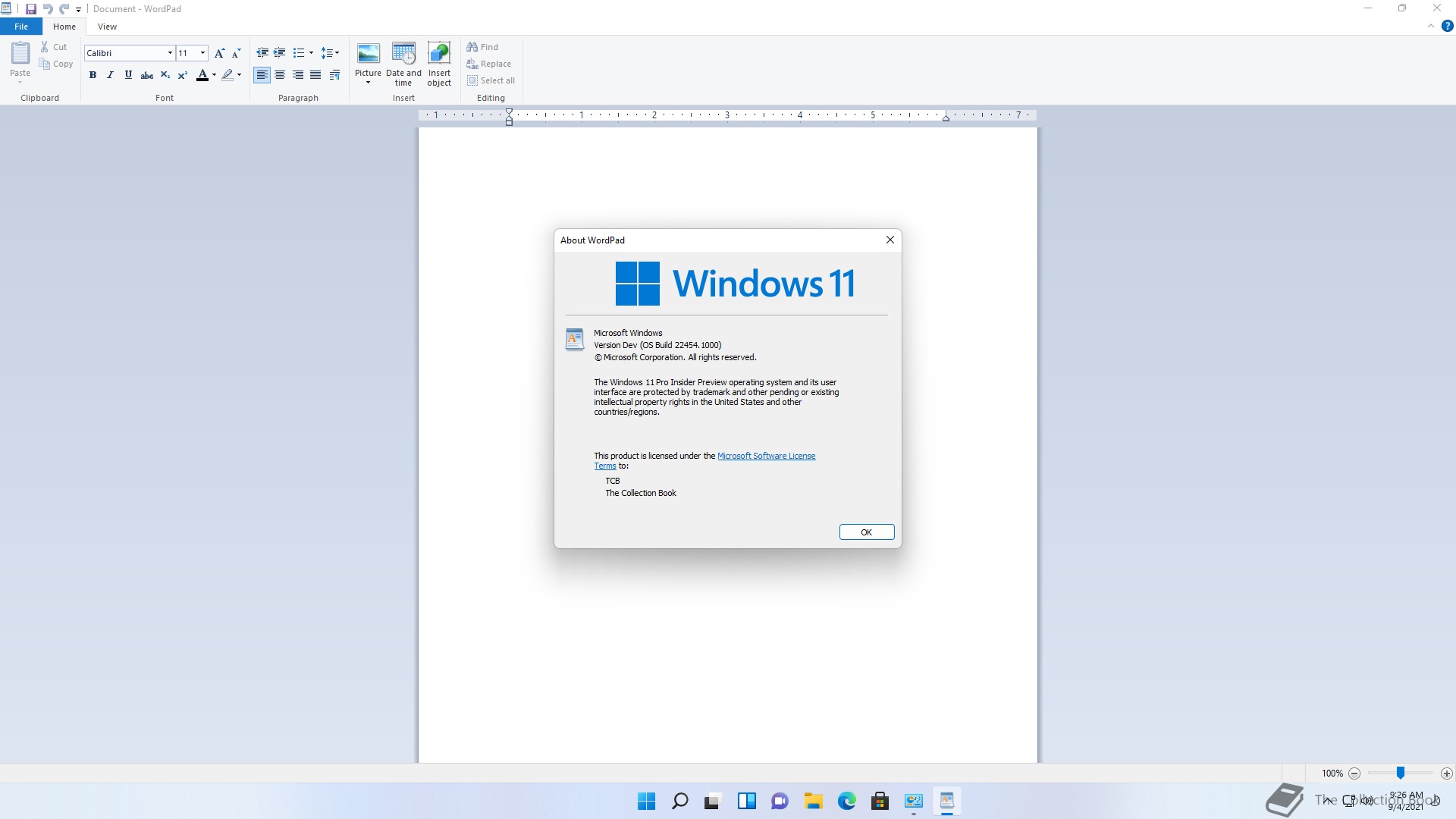Open the File menu
This screenshot has height=819, width=1456.
pos(21,27)
